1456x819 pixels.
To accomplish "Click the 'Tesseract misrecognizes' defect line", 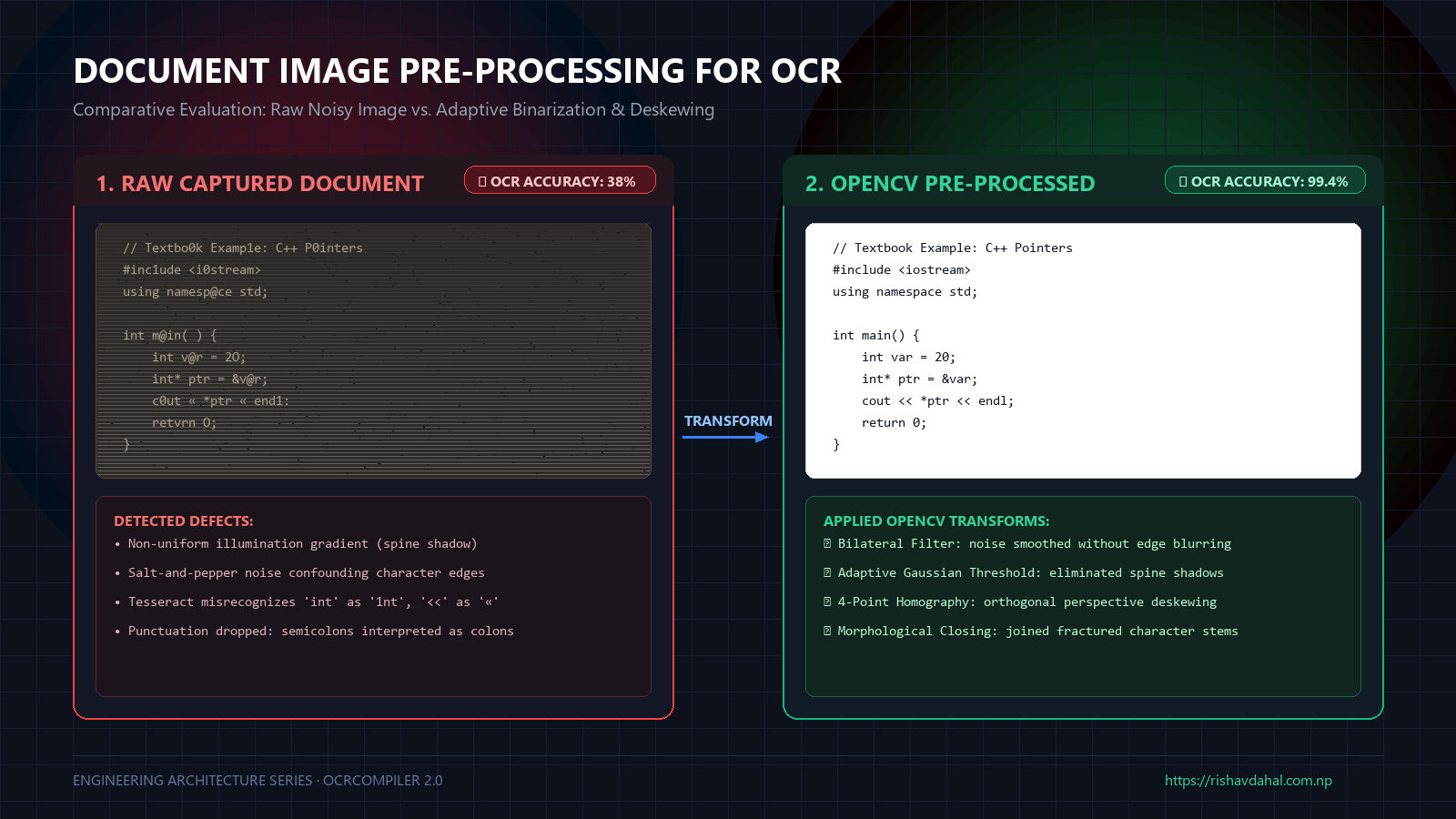I will point(307,602).
